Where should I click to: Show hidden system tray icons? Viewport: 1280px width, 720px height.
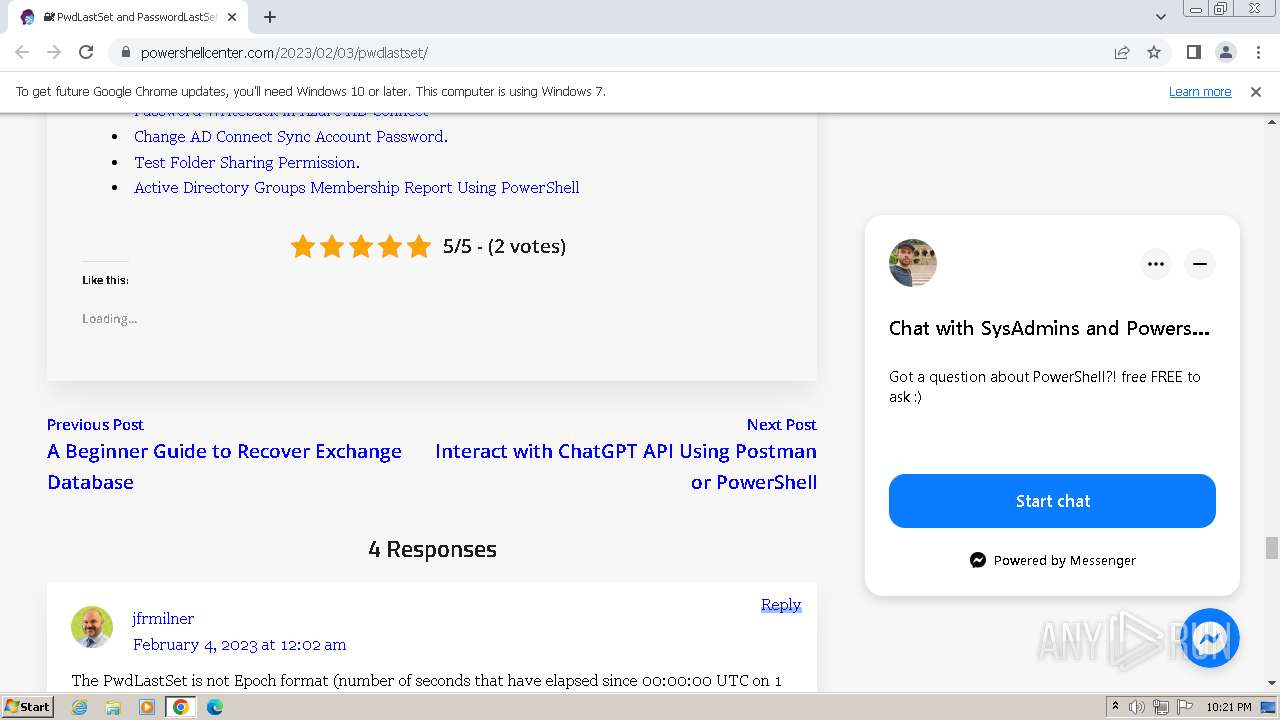click(x=1115, y=707)
